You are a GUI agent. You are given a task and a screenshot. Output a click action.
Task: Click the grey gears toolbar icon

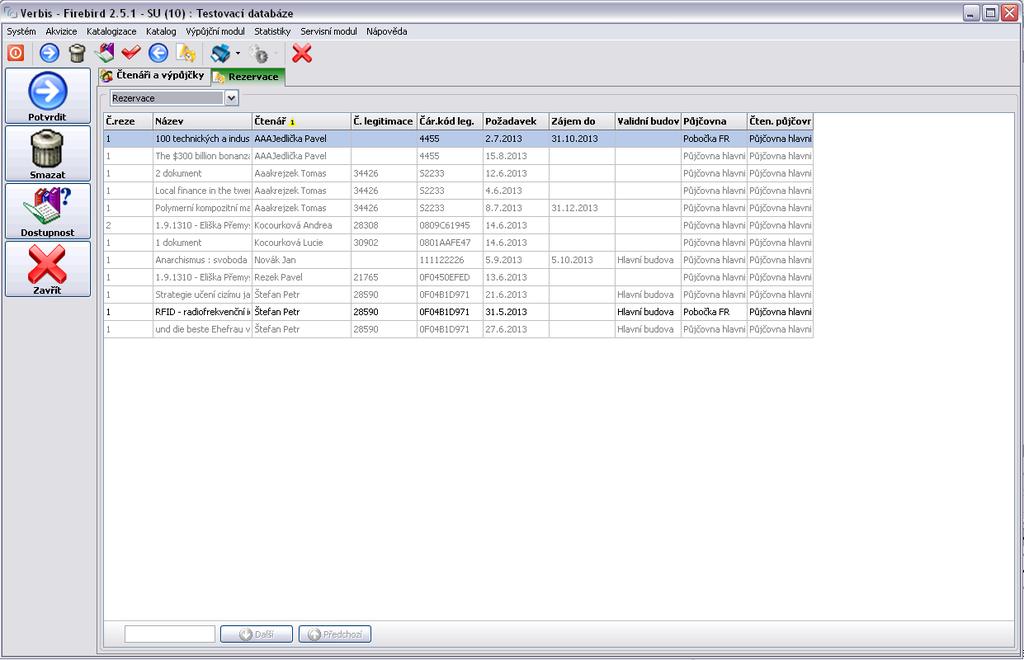260,53
